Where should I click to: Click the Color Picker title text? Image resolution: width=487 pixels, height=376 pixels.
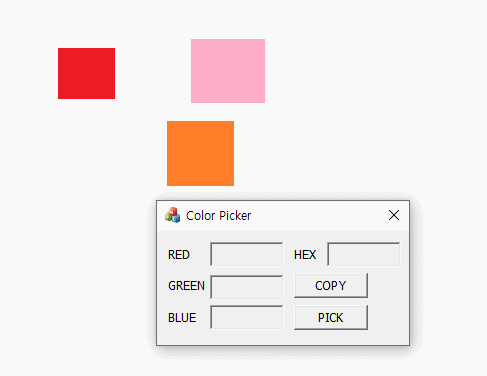pyautogui.click(x=218, y=216)
